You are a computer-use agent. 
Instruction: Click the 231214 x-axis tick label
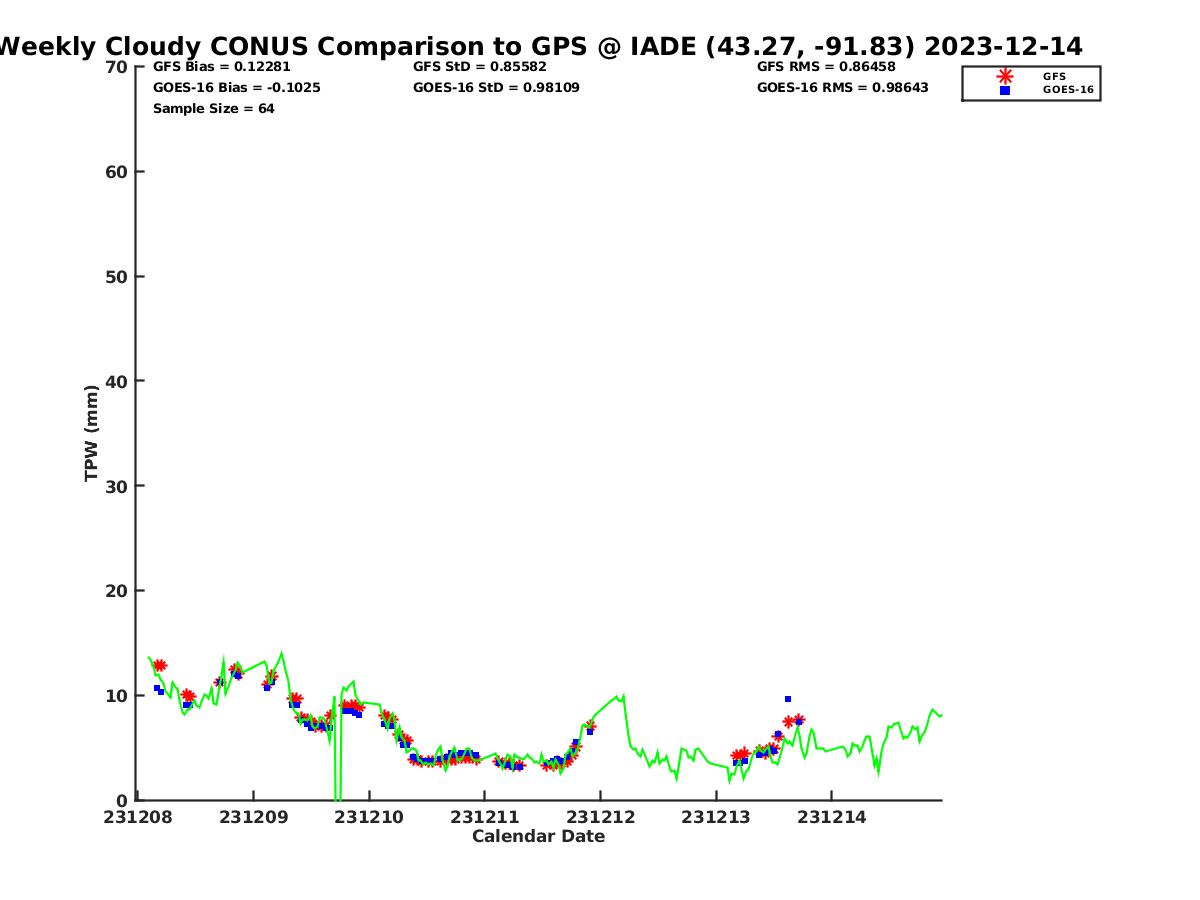coord(832,818)
